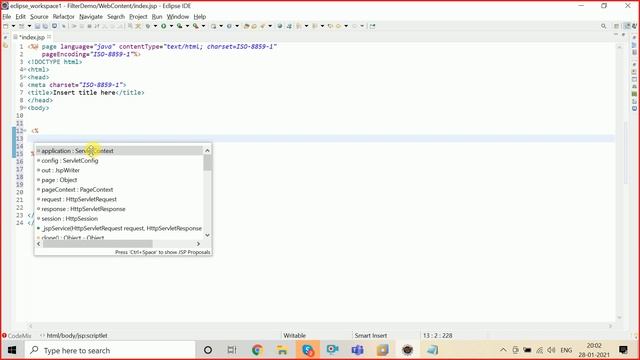Click the 13 : 2 : 228 cursor position
Viewport: 640px width, 360px height.
438,336
